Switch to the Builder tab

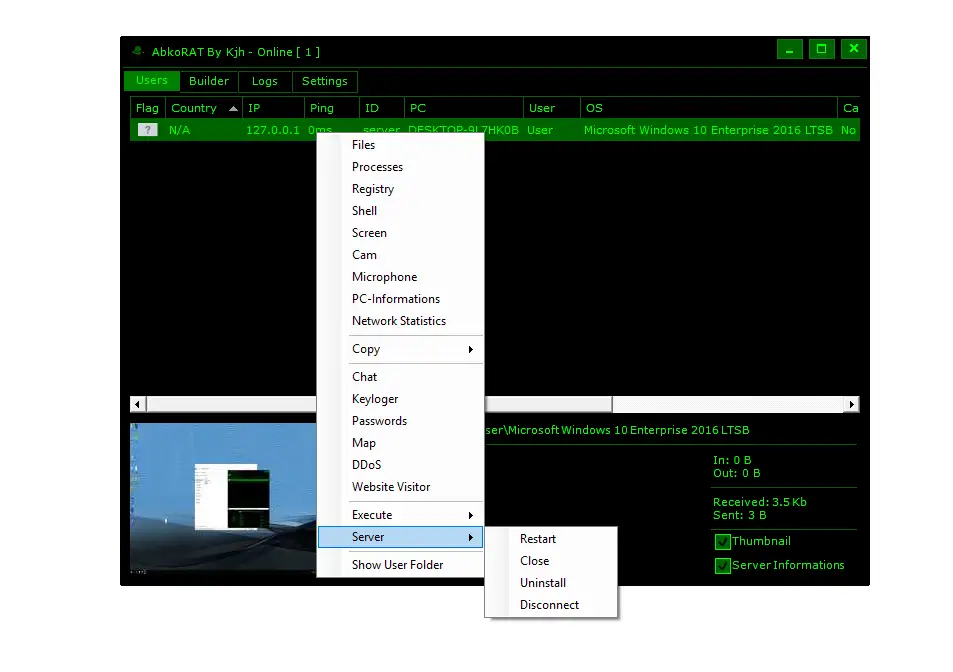[208, 81]
